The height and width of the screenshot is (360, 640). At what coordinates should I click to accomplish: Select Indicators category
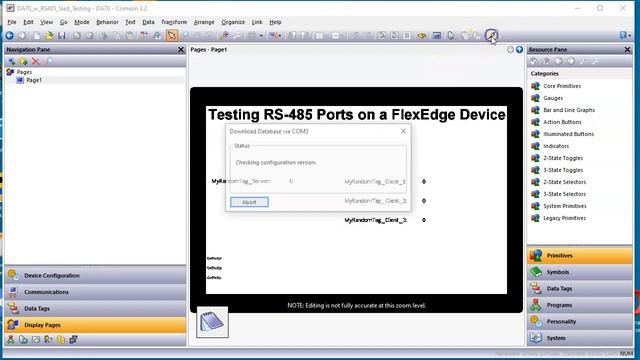556,146
